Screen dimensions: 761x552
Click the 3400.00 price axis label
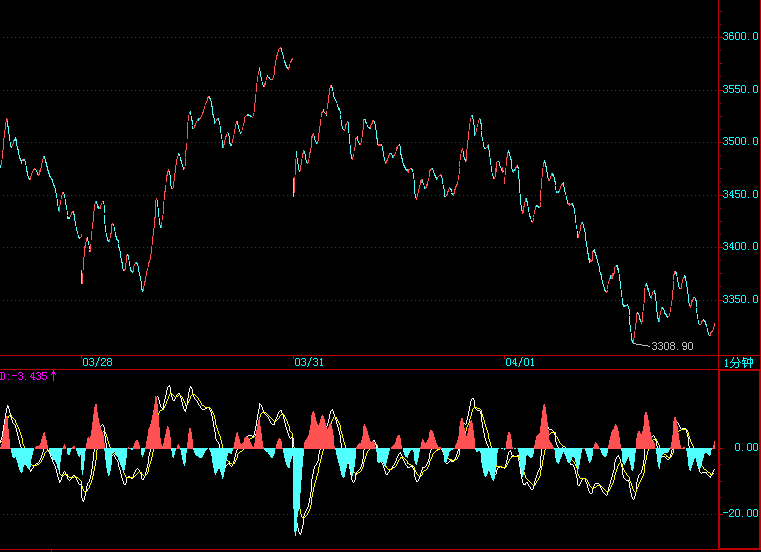pos(741,247)
